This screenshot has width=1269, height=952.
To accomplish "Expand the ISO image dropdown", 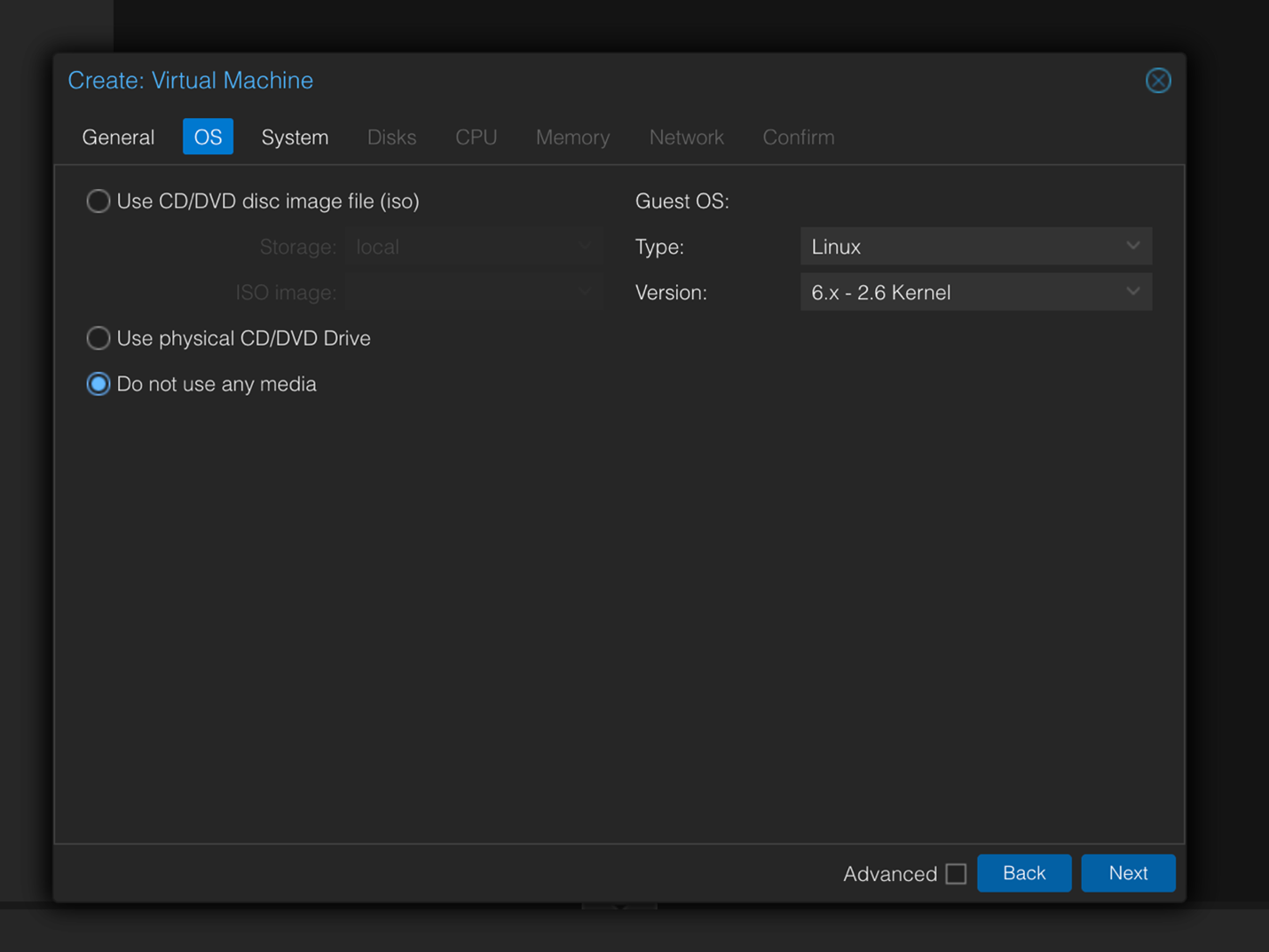I will point(474,293).
